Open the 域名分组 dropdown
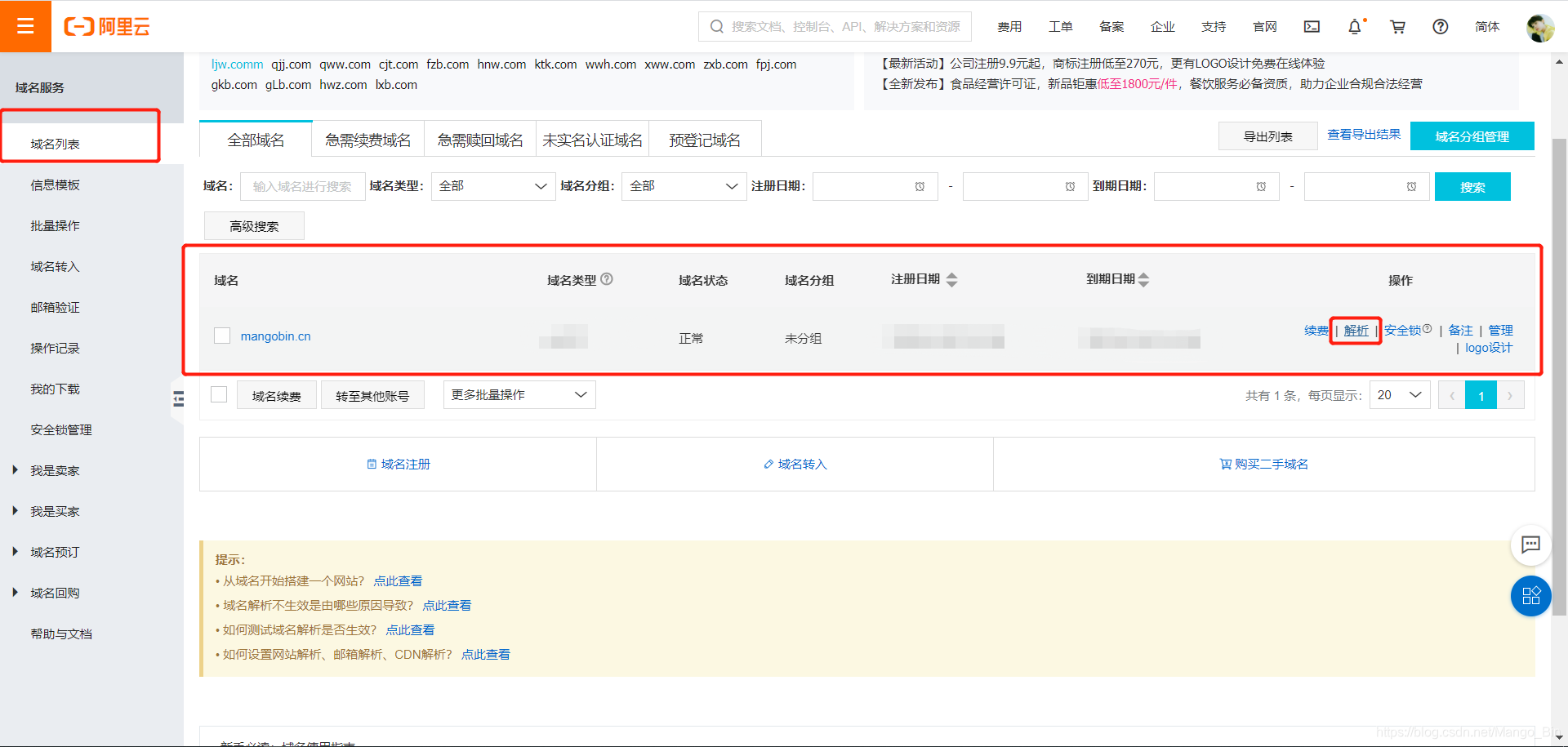 click(684, 186)
